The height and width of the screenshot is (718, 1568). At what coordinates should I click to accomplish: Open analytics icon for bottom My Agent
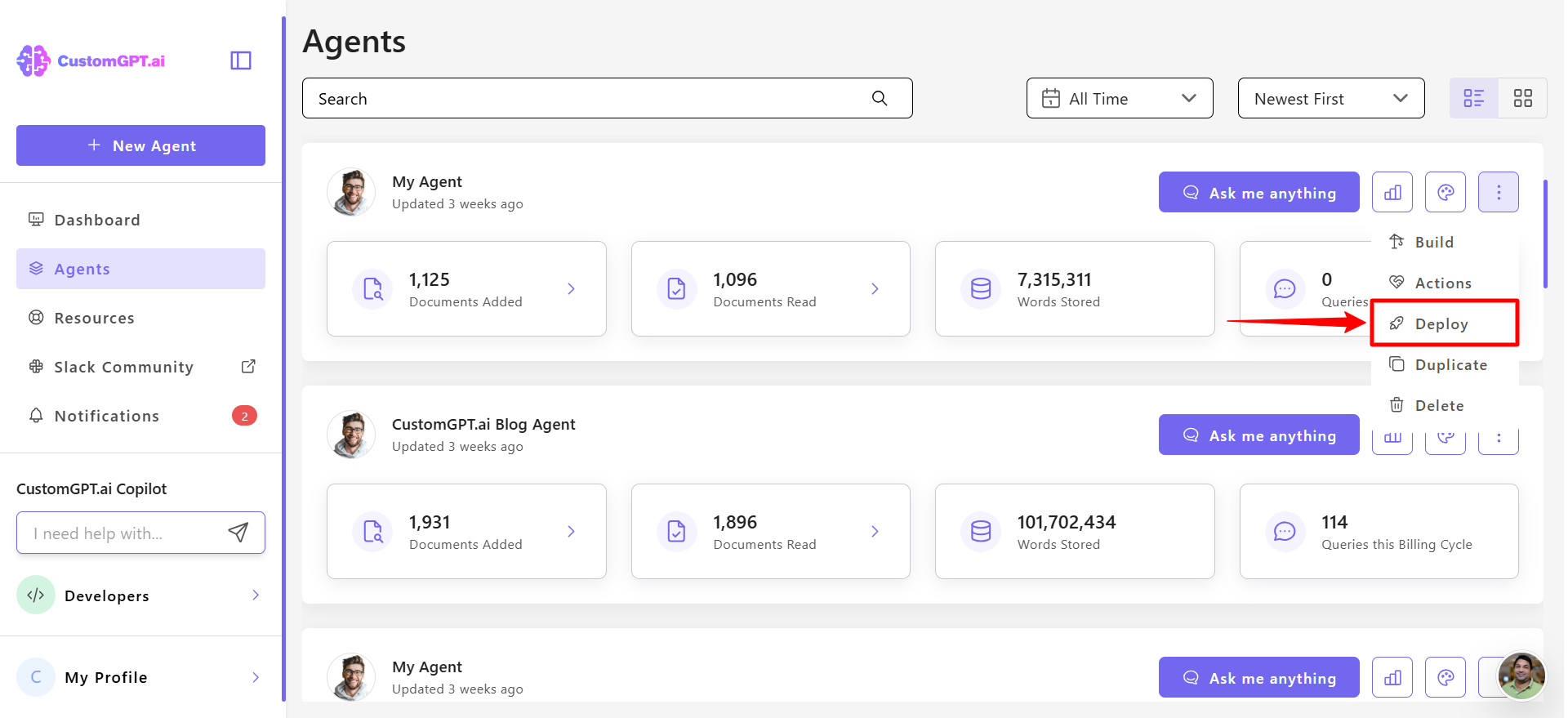[x=1392, y=677]
